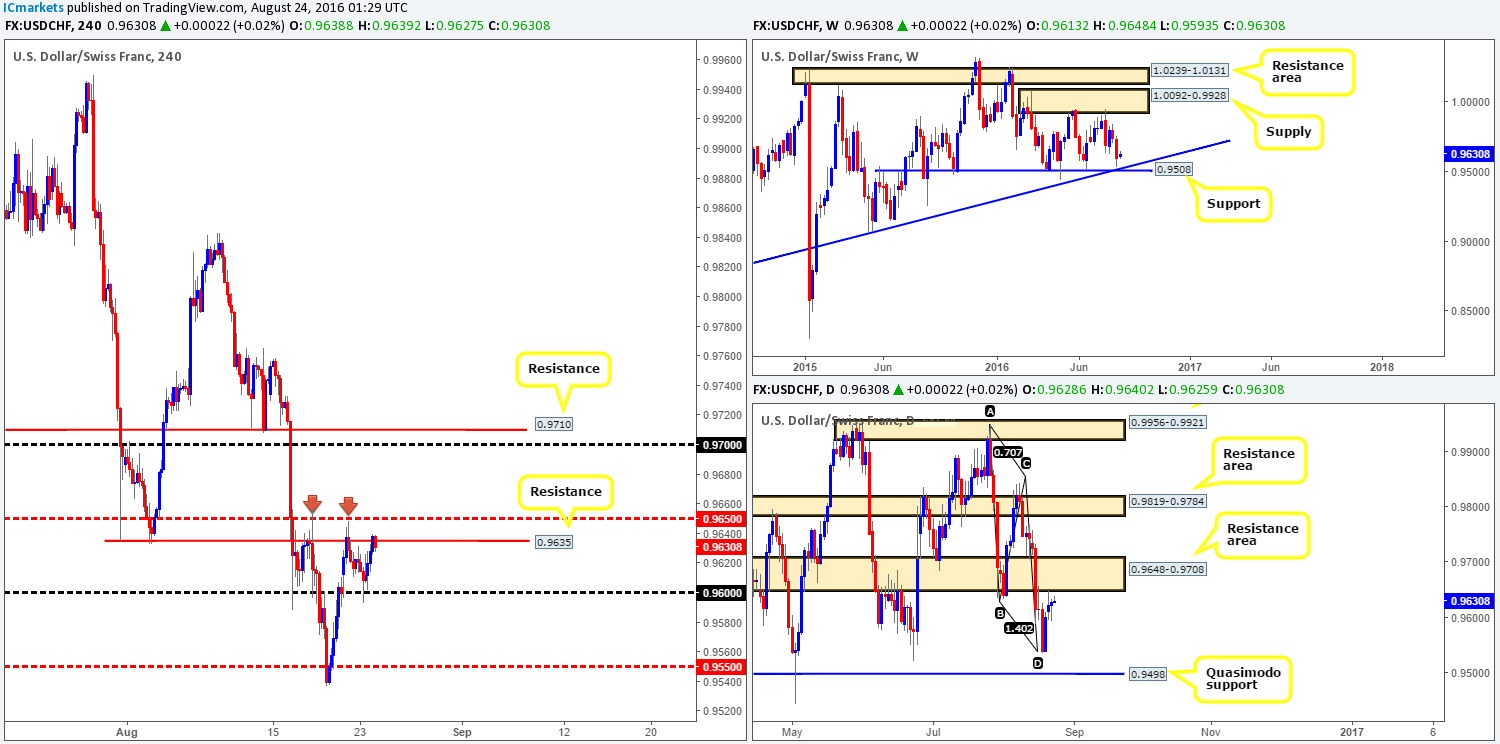The height and width of the screenshot is (744, 1500).
Task: Click the red 0.96500 axis price label
Action: [722, 519]
